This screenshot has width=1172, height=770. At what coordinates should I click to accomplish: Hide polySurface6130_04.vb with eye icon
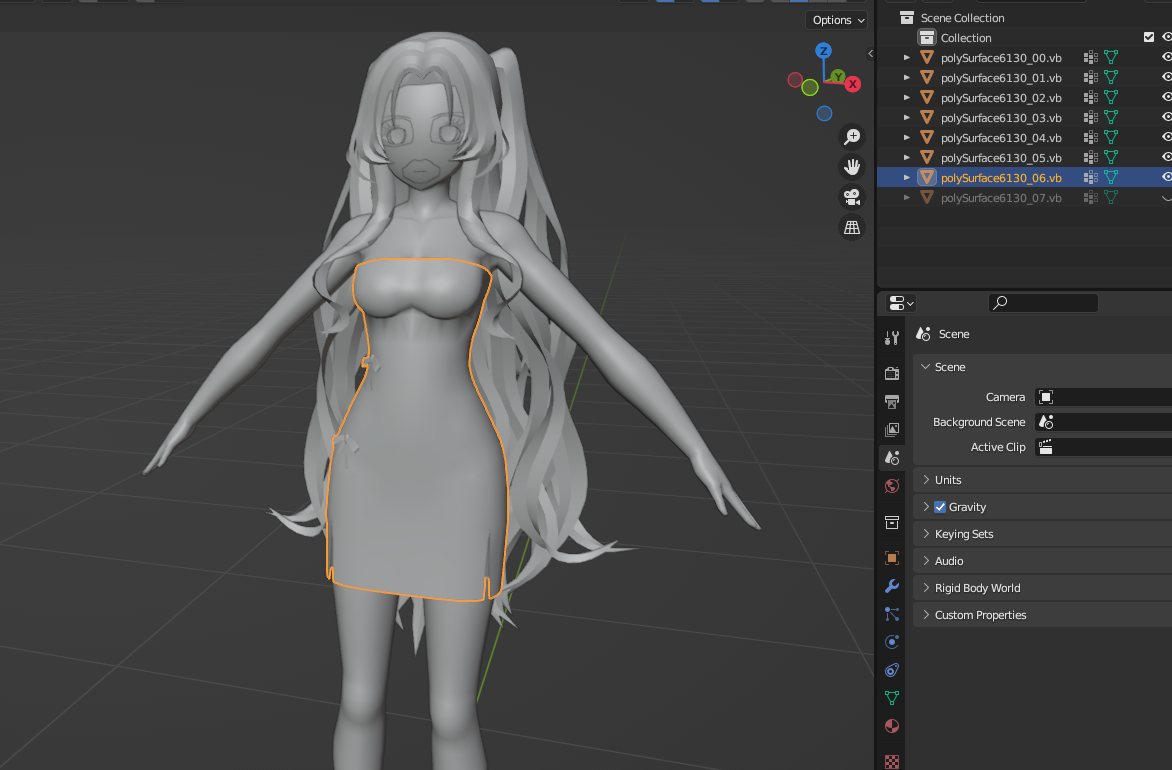tap(1167, 138)
